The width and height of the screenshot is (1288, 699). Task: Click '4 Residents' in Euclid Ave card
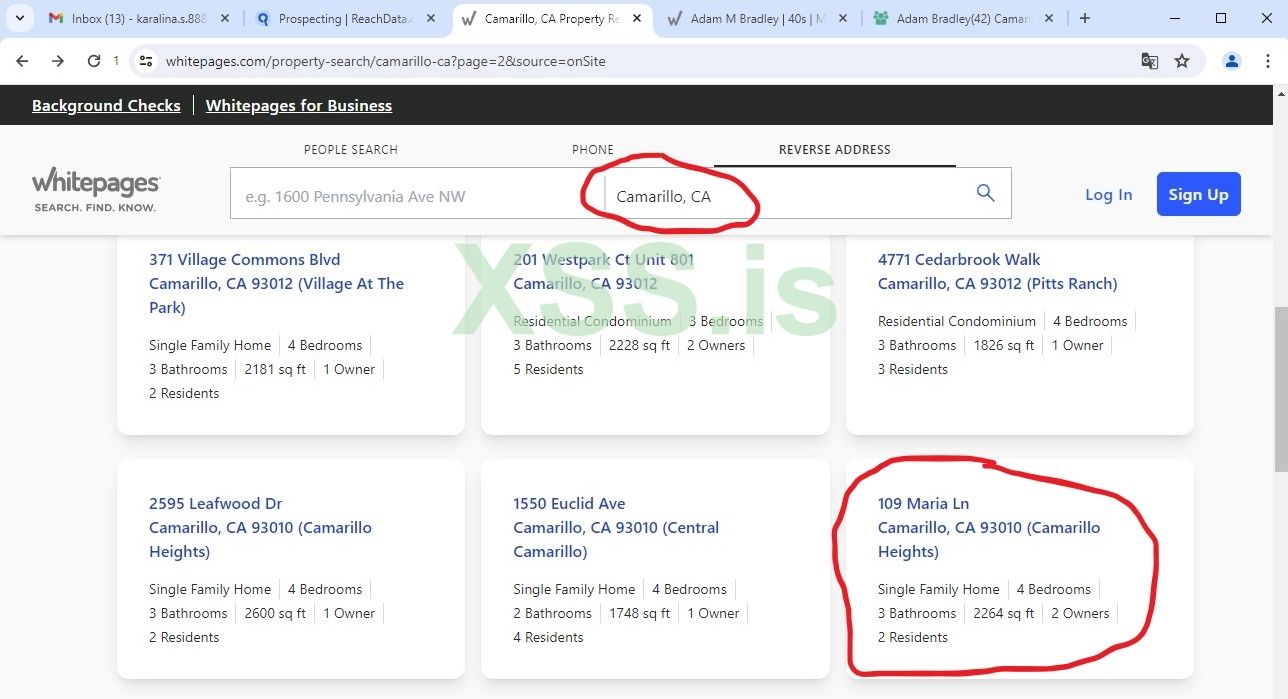pos(548,637)
